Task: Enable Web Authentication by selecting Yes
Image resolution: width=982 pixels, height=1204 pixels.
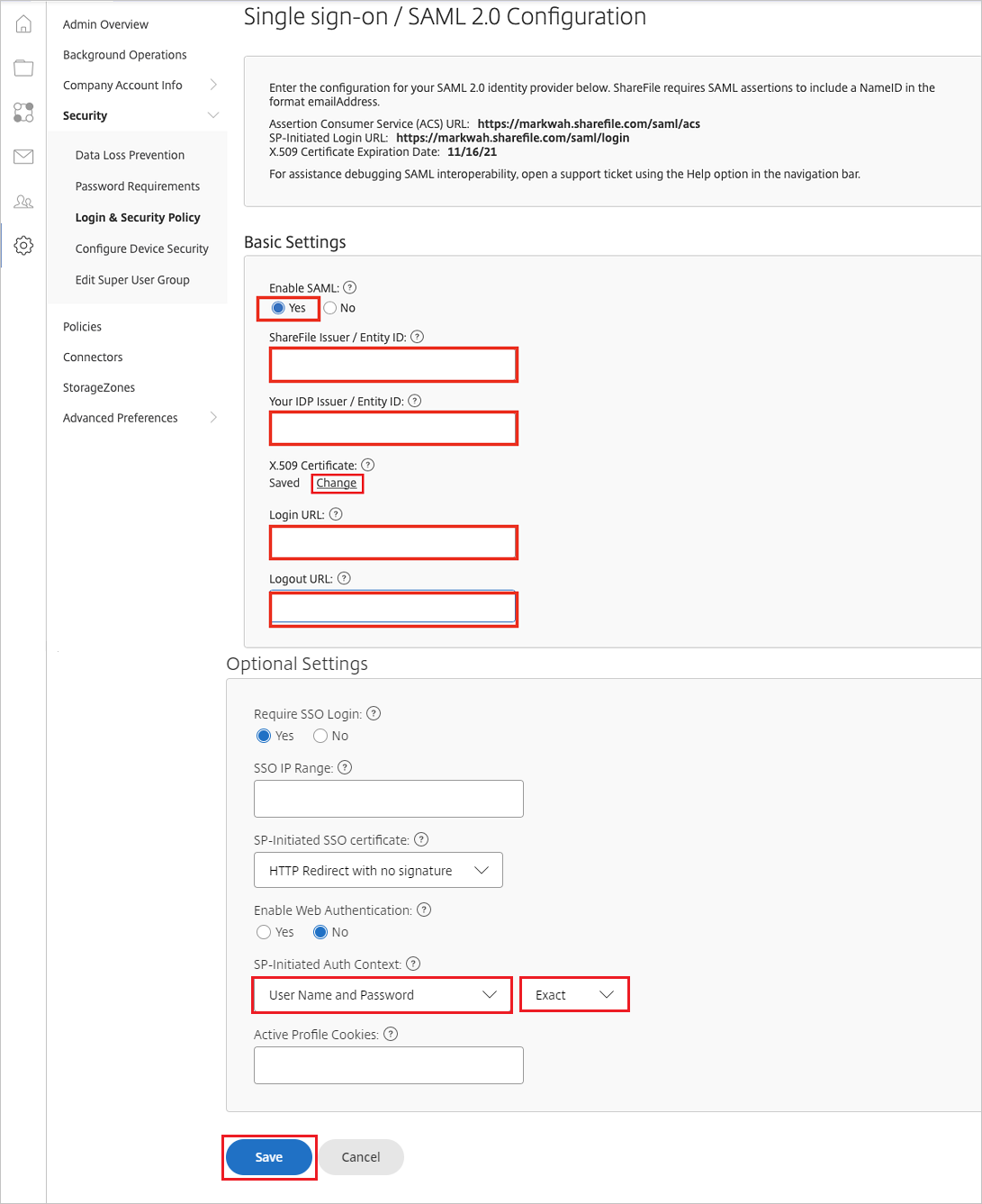Action: 263,932
